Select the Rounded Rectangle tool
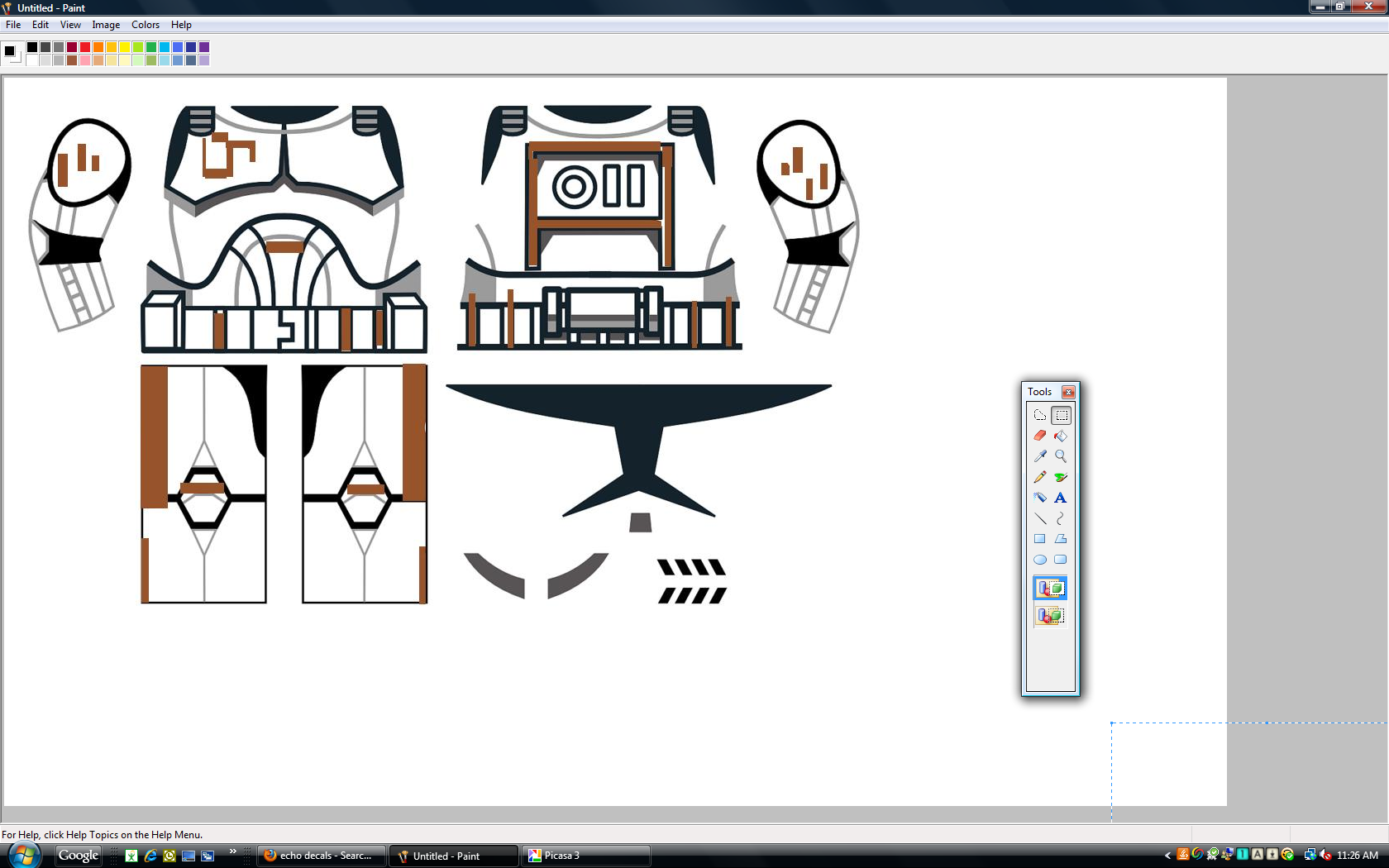This screenshot has height=868, width=1389. pyautogui.click(x=1061, y=560)
